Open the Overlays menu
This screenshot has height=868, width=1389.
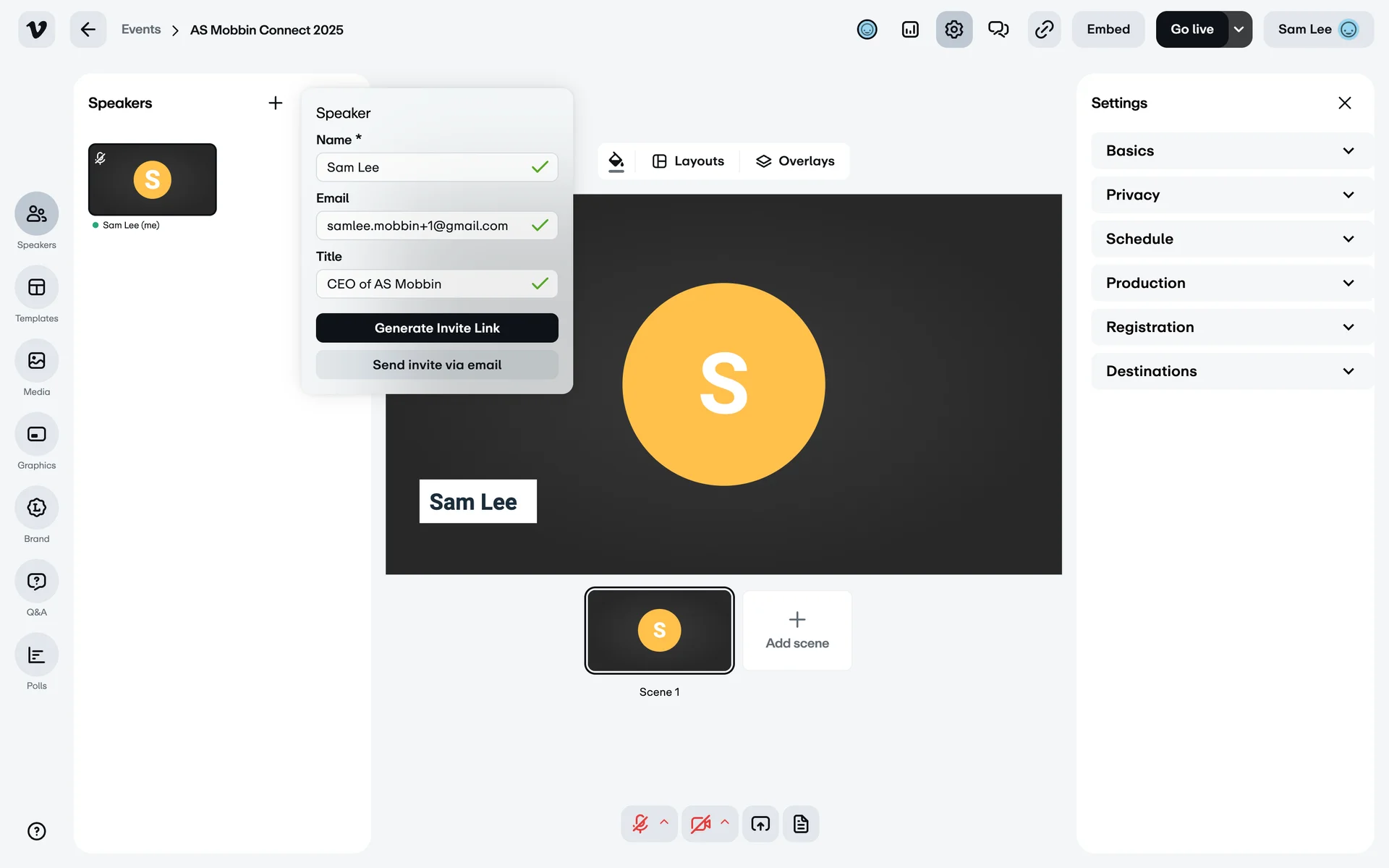click(795, 161)
